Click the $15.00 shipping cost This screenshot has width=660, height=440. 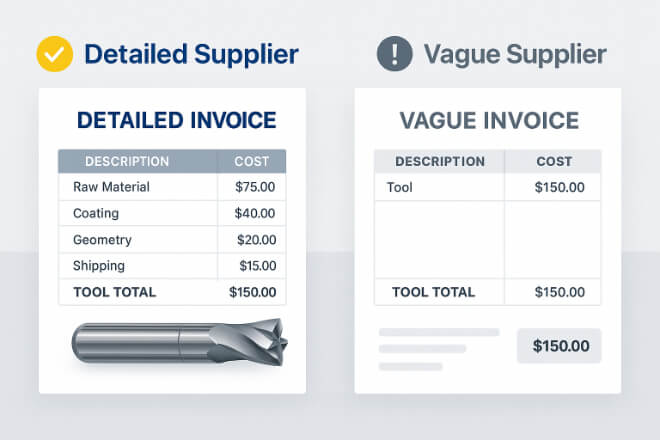(258, 266)
